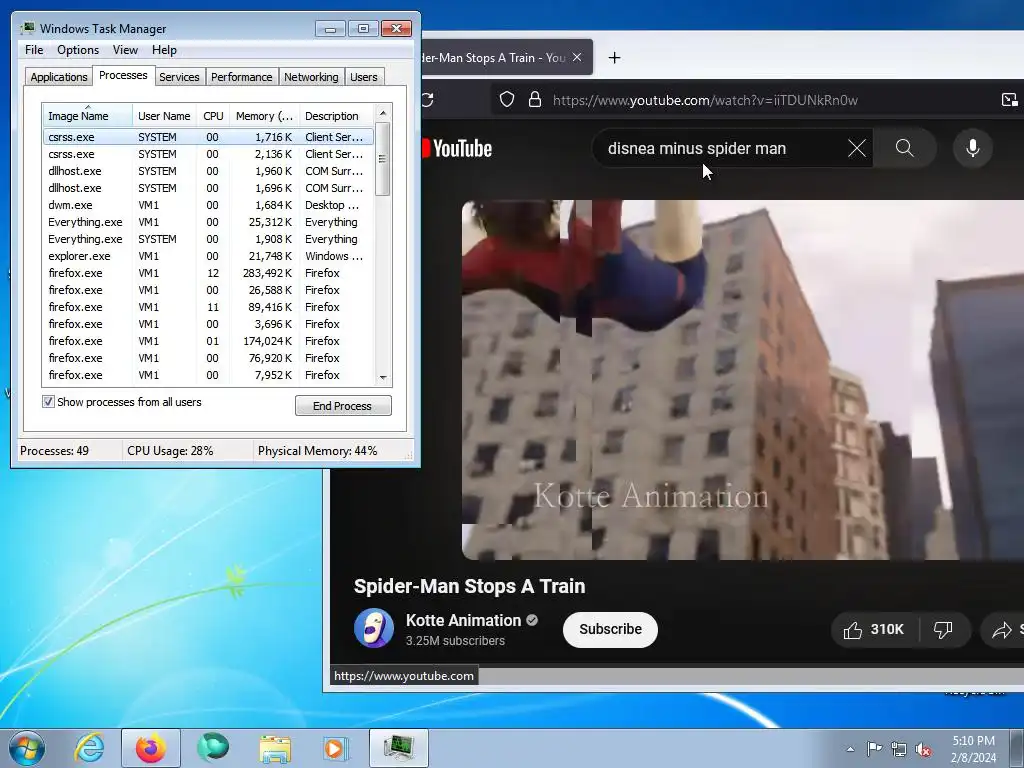Open the File menu in Task Manager
The height and width of the screenshot is (768, 1024).
pyautogui.click(x=34, y=50)
